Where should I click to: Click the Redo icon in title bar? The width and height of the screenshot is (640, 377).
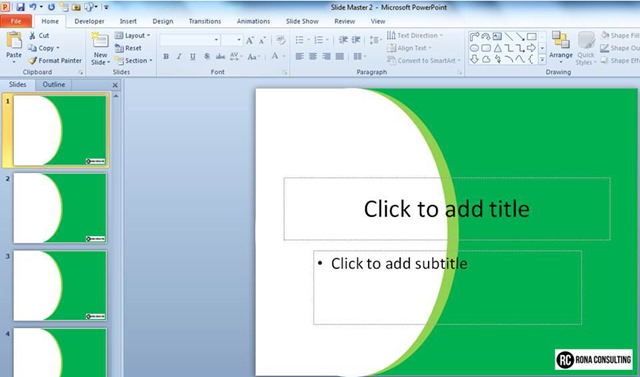coord(51,7)
